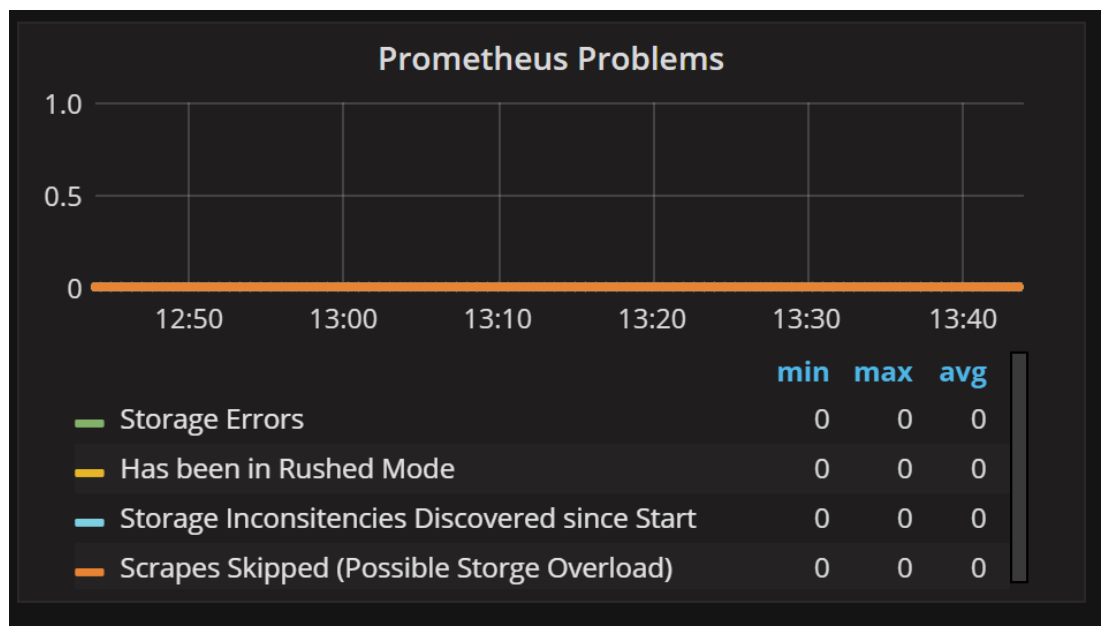Viewport: 1111px width, 634px height.
Task: Open the Prometheus Problems panel title menu
Action: (x=551, y=59)
